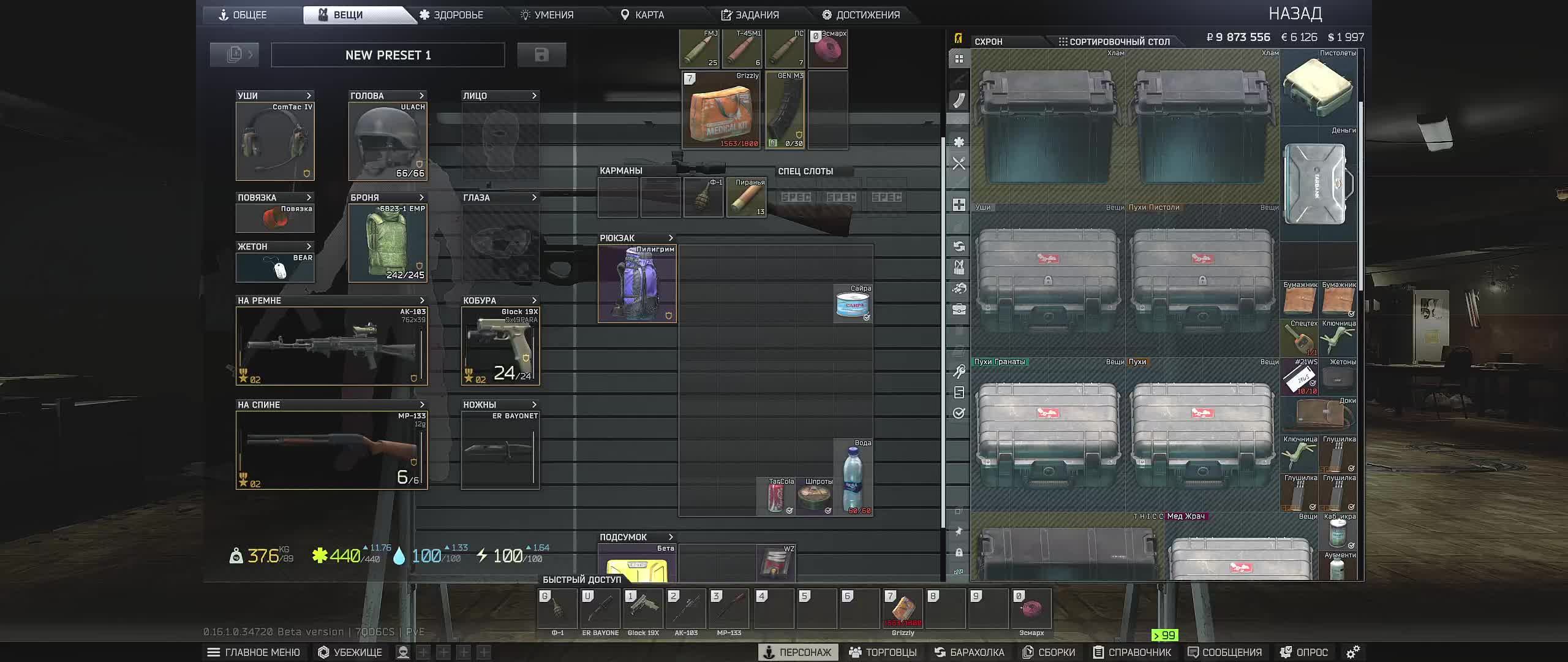Select the GEN M3 magazine

point(785,110)
